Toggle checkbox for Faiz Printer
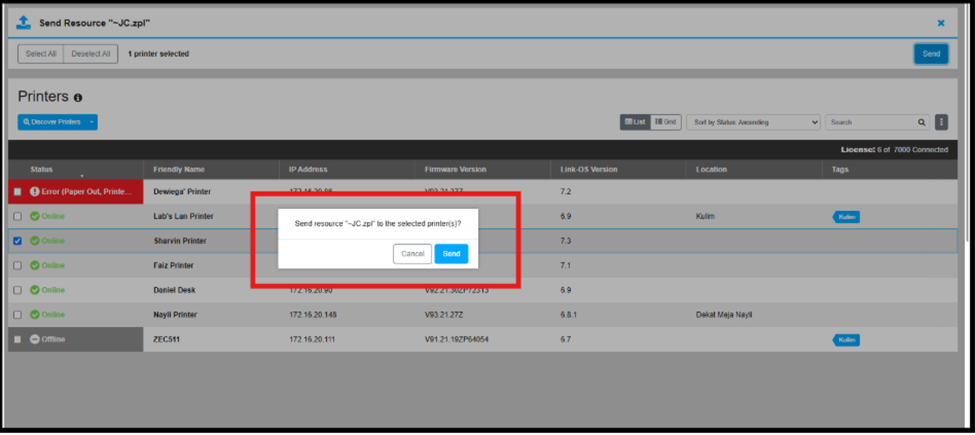Viewport: 975px width, 435px height. pos(17,265)
